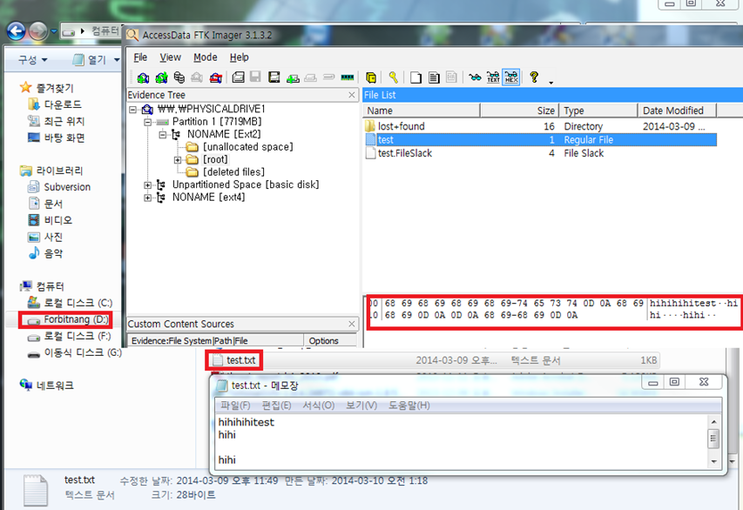Click inside Notepad text area
Viewport: 743px width, 510px height.
click(x=462, y=442)
